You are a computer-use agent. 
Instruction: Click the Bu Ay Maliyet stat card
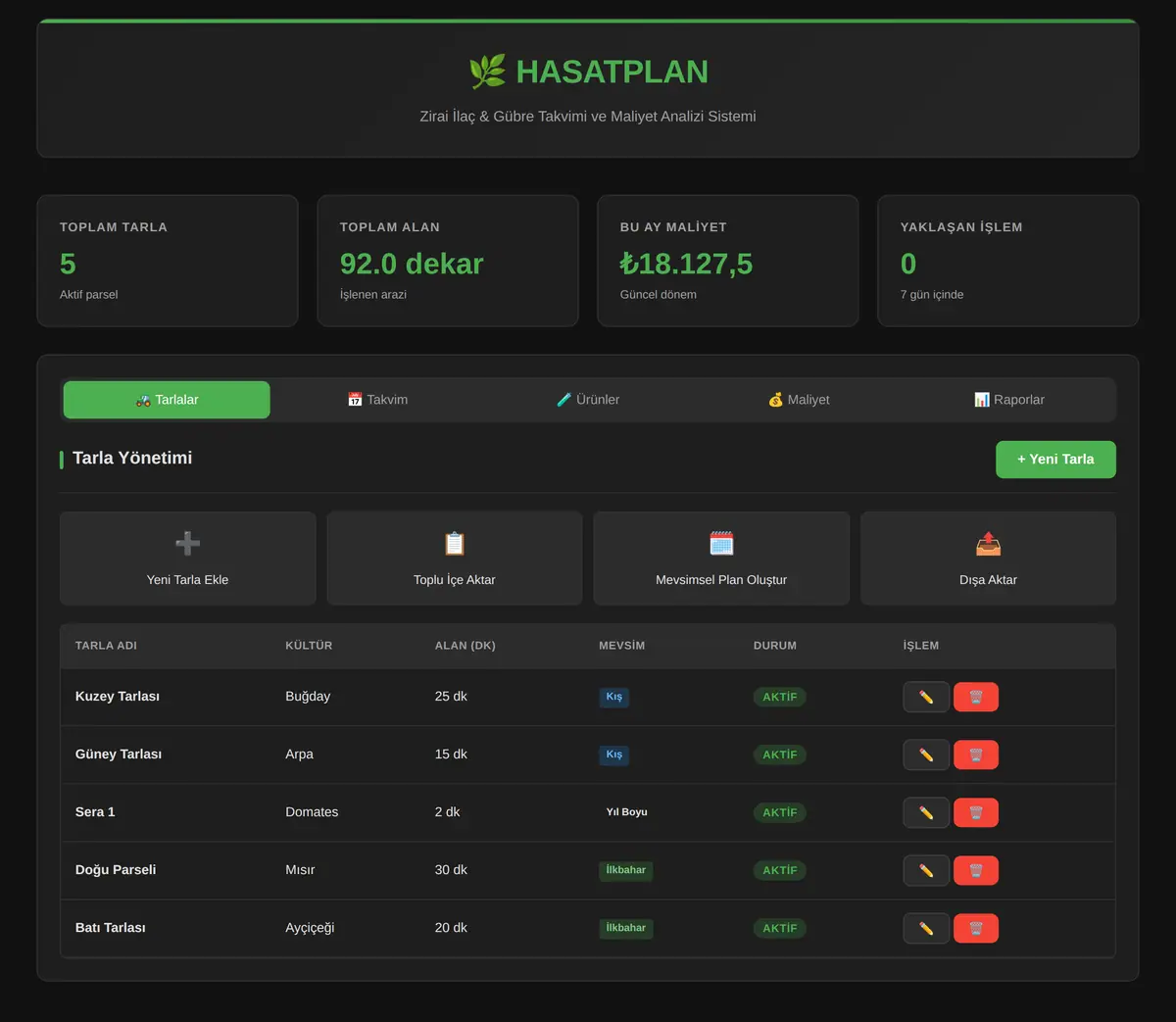pyautogui.click(x=728, y=261)
